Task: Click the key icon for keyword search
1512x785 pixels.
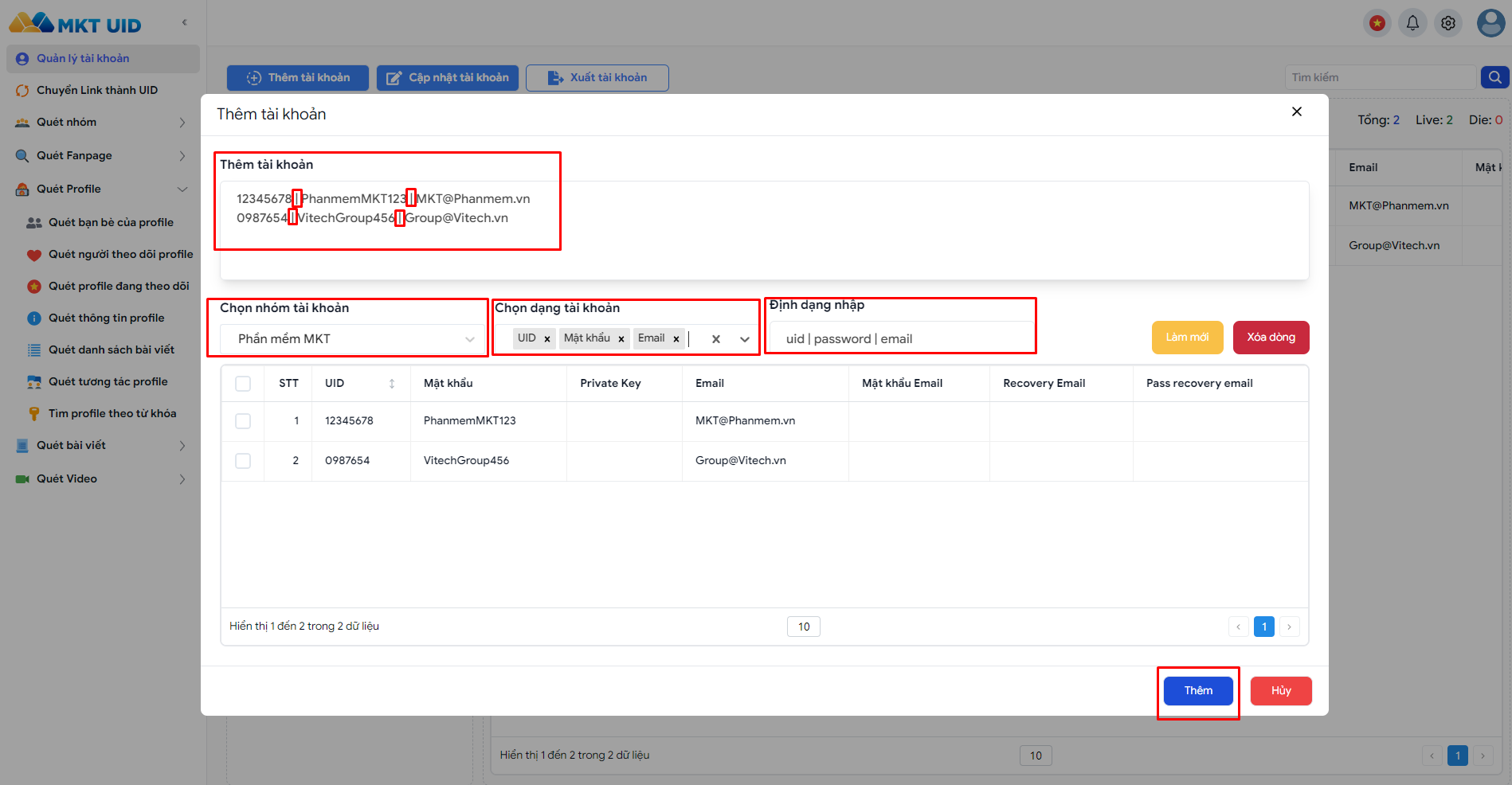Action: 34,413
